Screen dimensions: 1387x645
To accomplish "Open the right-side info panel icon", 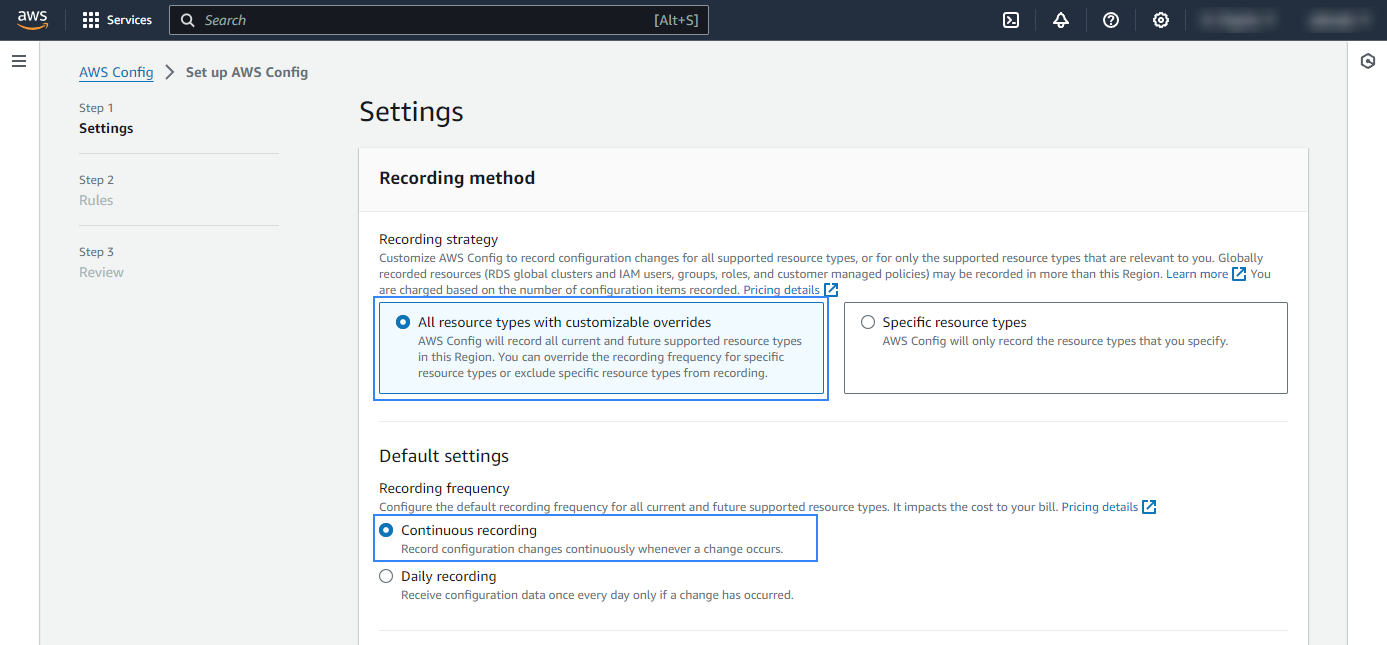I will click(x=1368, y=62).
